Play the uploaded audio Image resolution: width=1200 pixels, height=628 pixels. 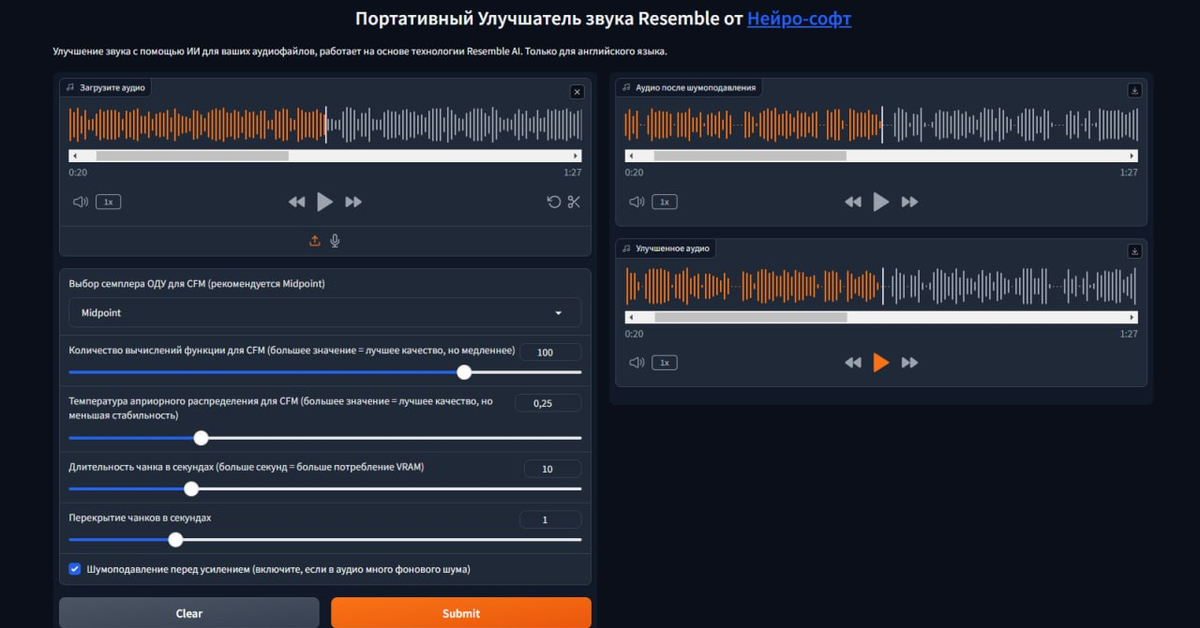325,202
